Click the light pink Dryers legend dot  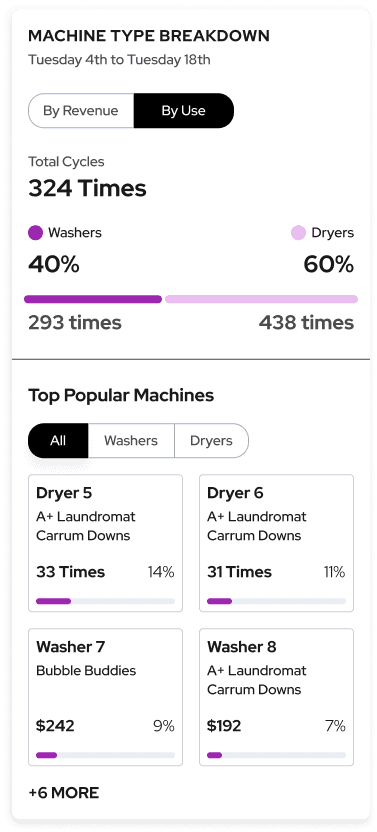pos(298,232)
